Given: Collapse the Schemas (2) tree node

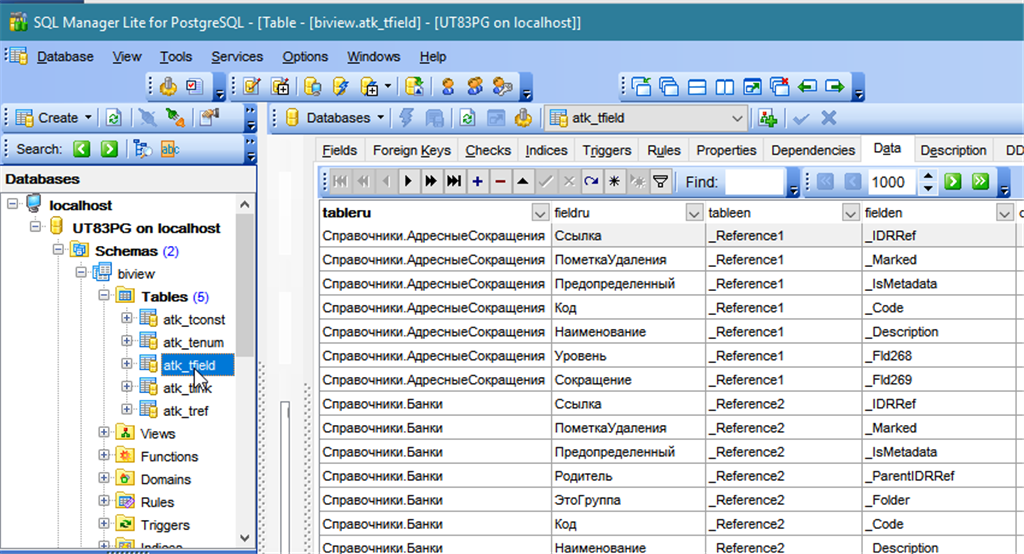Looking at the screenshot, I should (x=58, y=250).
